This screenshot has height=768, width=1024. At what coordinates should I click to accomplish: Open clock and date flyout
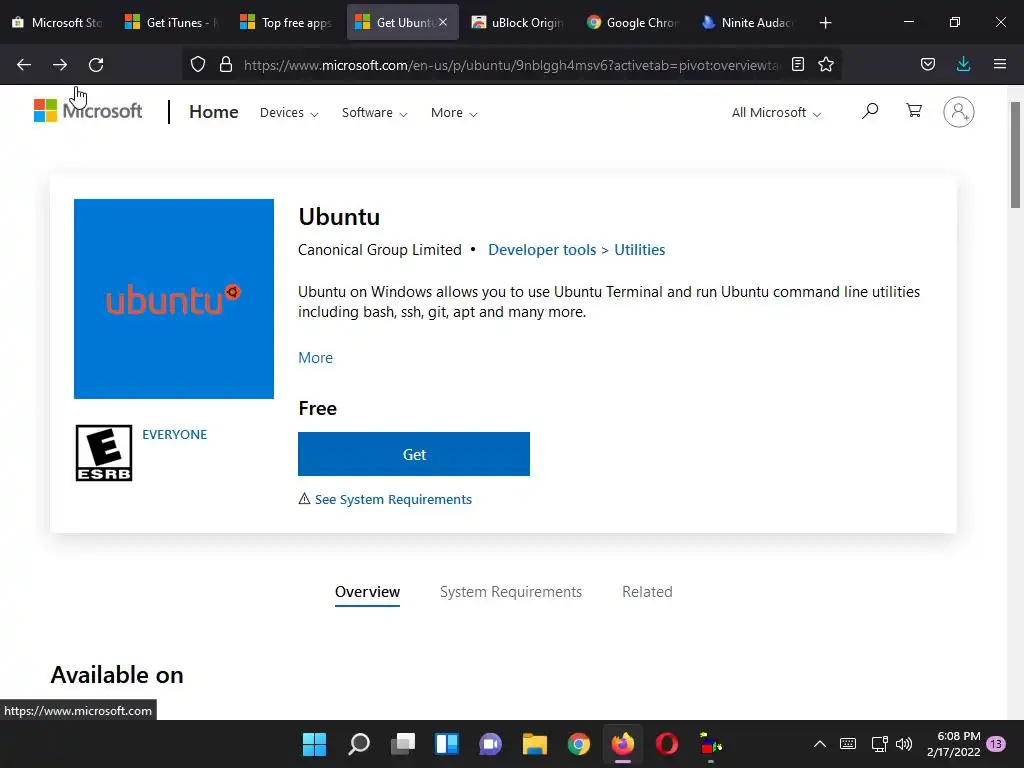953,744
